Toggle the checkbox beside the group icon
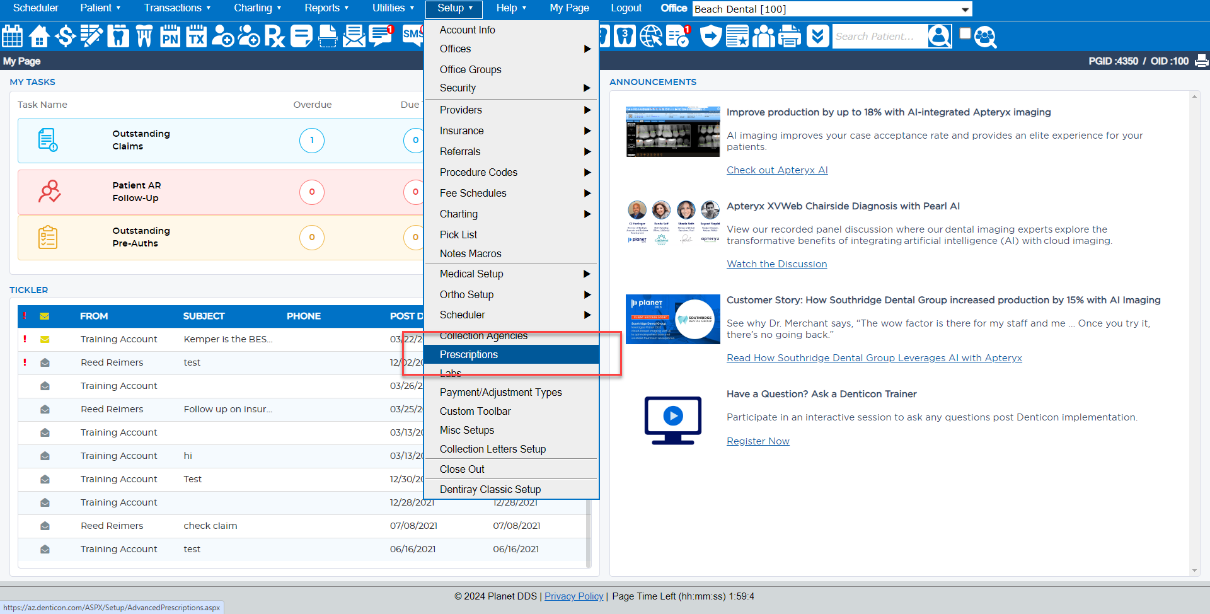1210x614 pixels. click(963, 36)
